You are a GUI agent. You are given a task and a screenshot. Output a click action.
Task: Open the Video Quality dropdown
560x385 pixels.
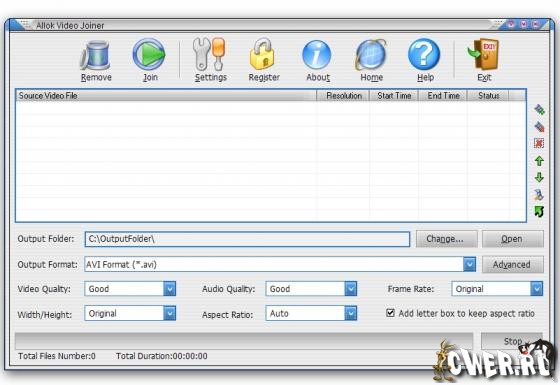170,289
